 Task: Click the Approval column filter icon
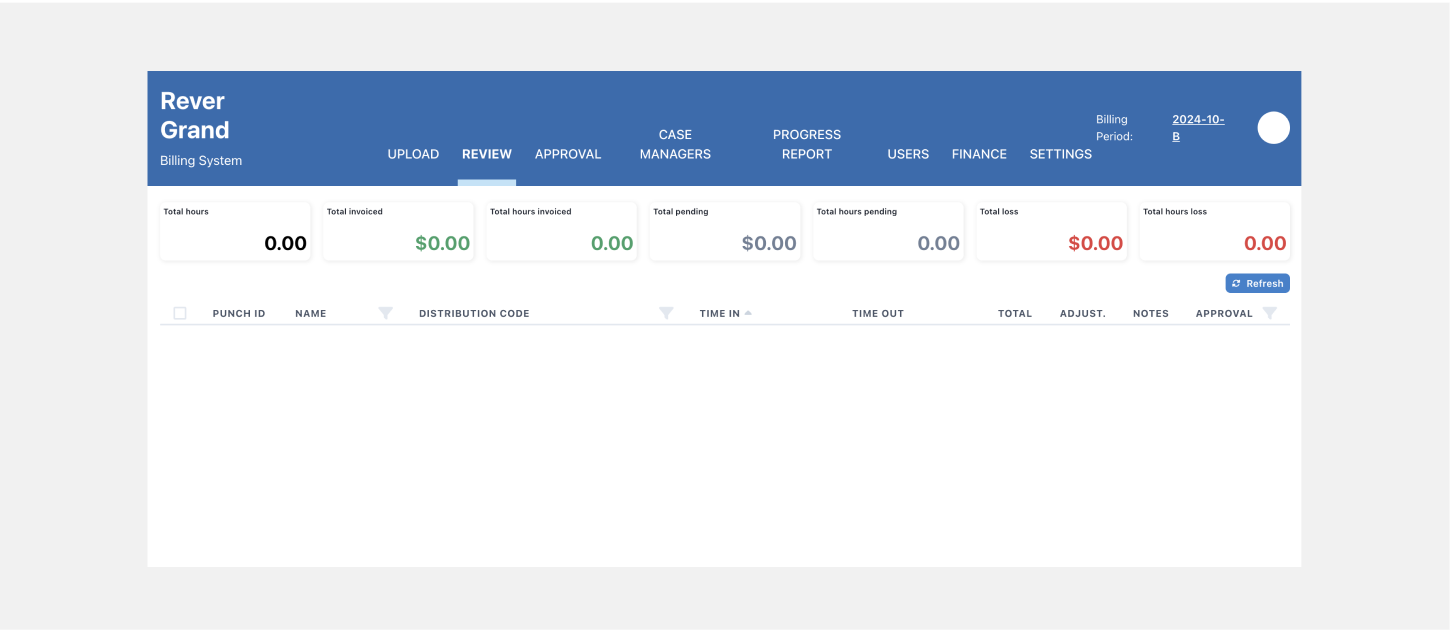coord(1269,314)
